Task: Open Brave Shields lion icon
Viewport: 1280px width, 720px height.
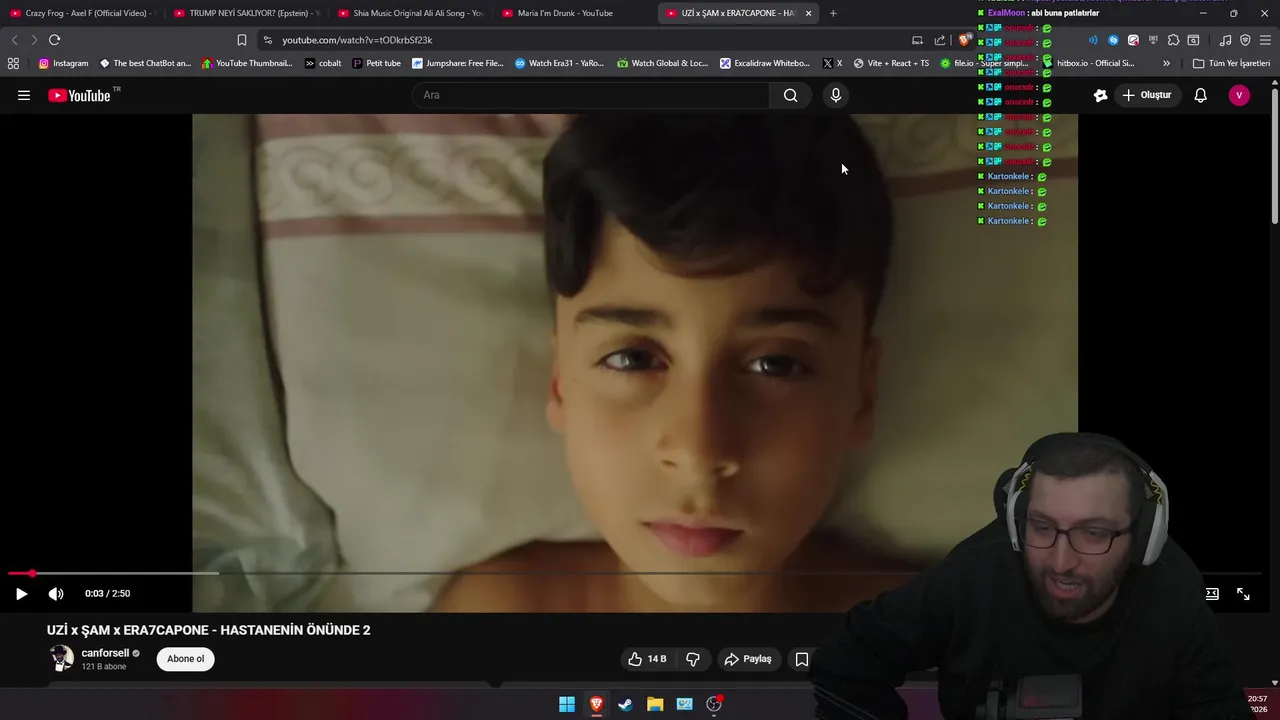Action: (964, 40)
